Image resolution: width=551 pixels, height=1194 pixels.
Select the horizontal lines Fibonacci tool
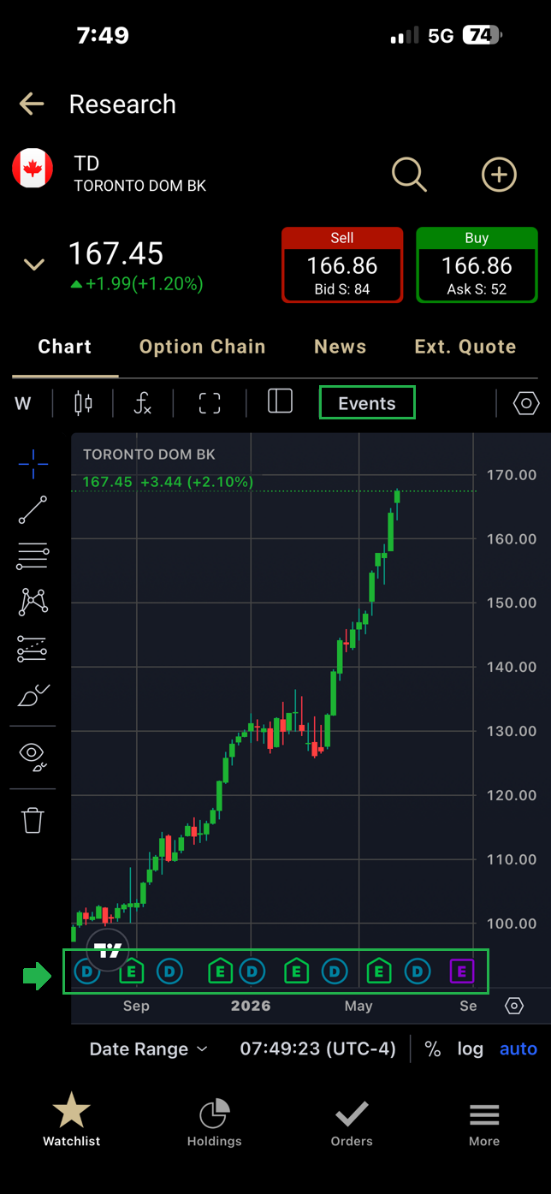[33, 558]
